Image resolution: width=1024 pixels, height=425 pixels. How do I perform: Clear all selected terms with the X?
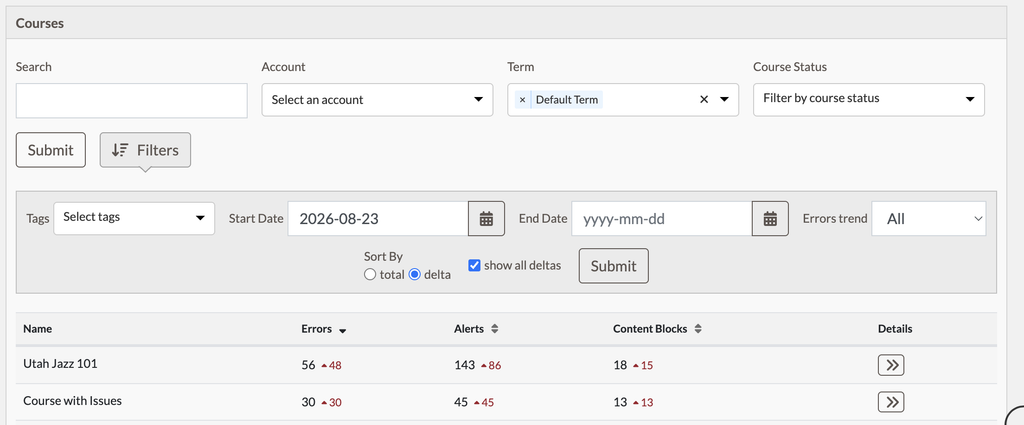point(704,100)
